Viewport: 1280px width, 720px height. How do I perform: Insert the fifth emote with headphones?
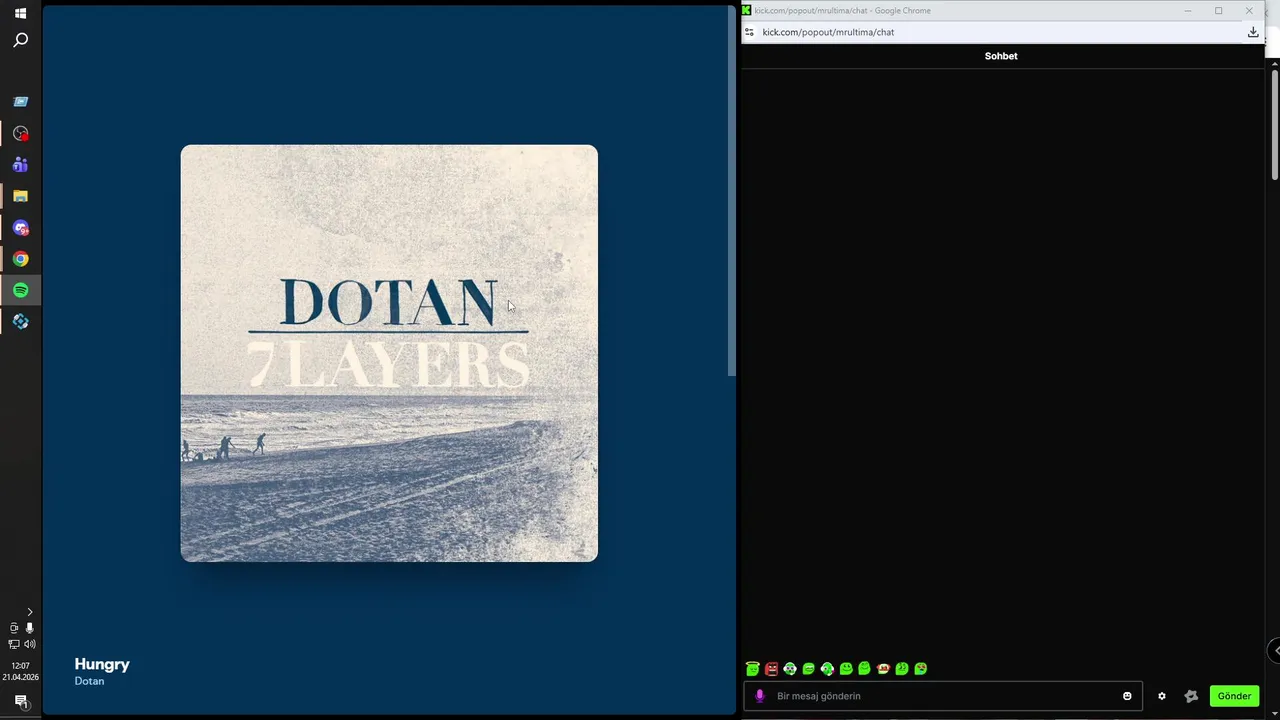[x=827, y=669]
